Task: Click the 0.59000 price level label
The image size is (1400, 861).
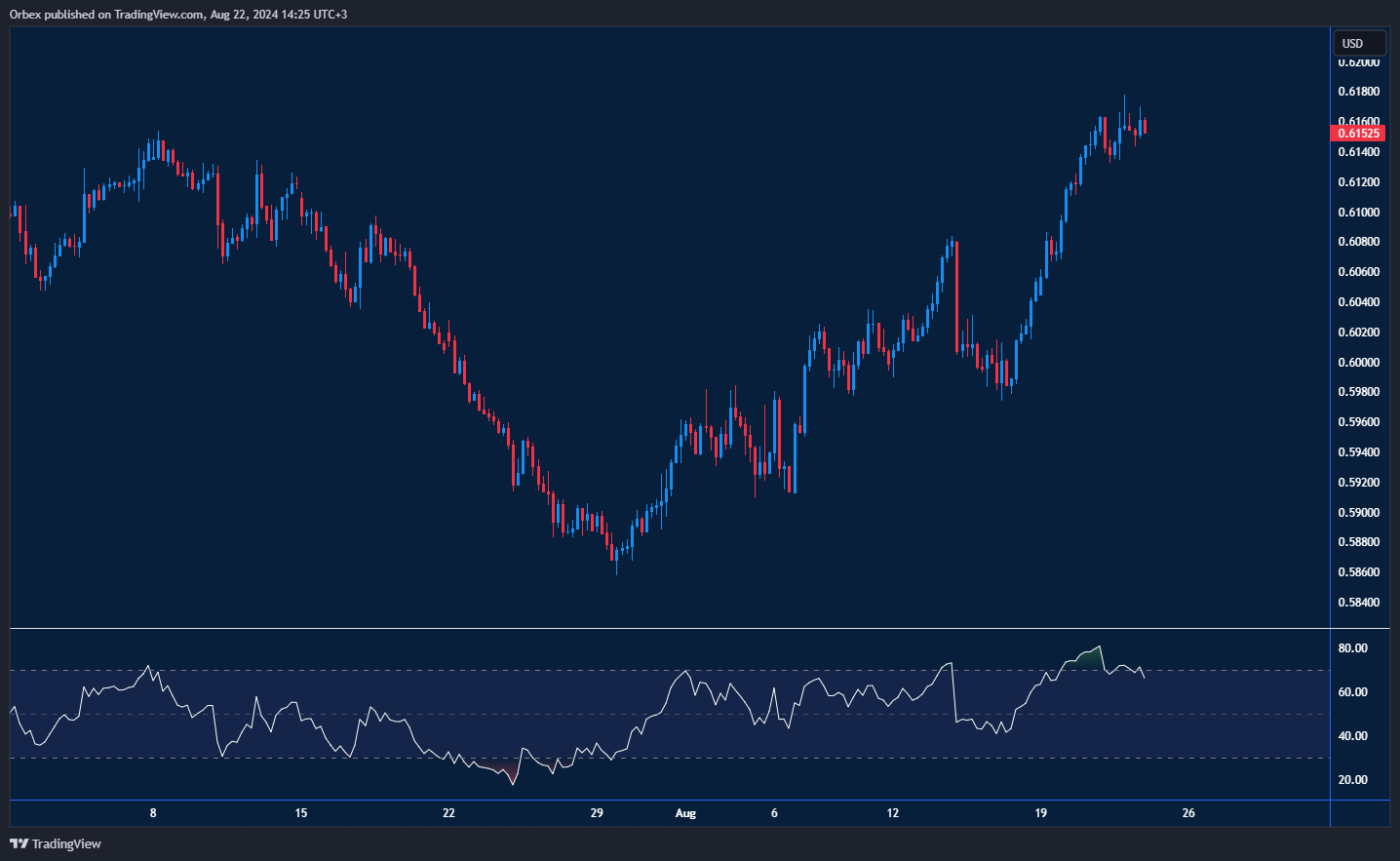Action: tap(1359, 513)
